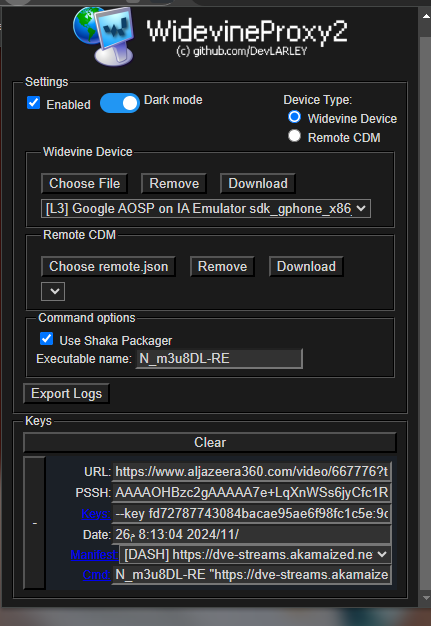Click Download under Remote CDM
Viewport: 431px width, 626px height.
pos(306,267)
